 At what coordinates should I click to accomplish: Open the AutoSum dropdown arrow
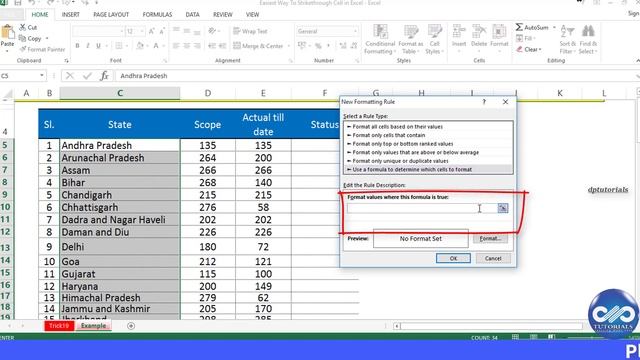coord(554,27)
